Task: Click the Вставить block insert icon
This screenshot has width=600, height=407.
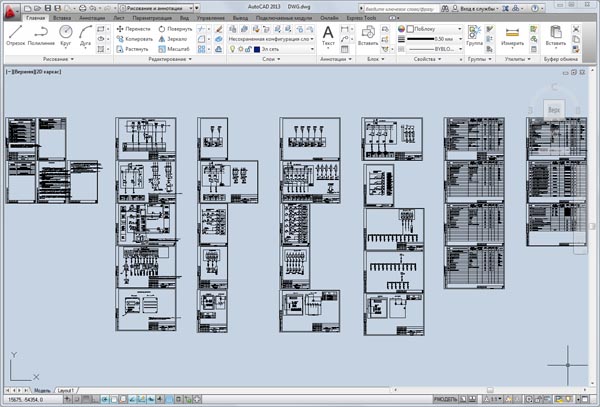Action: point(367,35)
